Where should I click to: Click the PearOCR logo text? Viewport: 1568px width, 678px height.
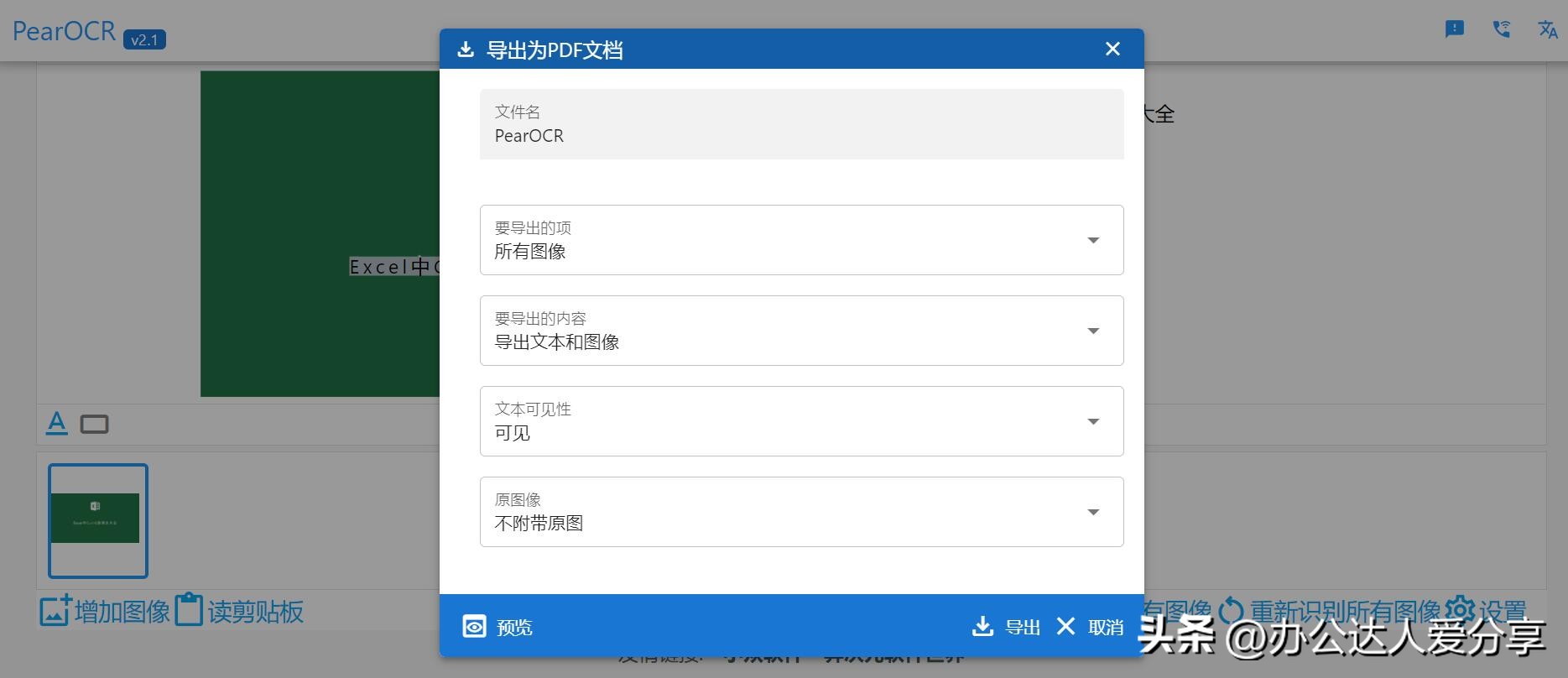[64, 31]
